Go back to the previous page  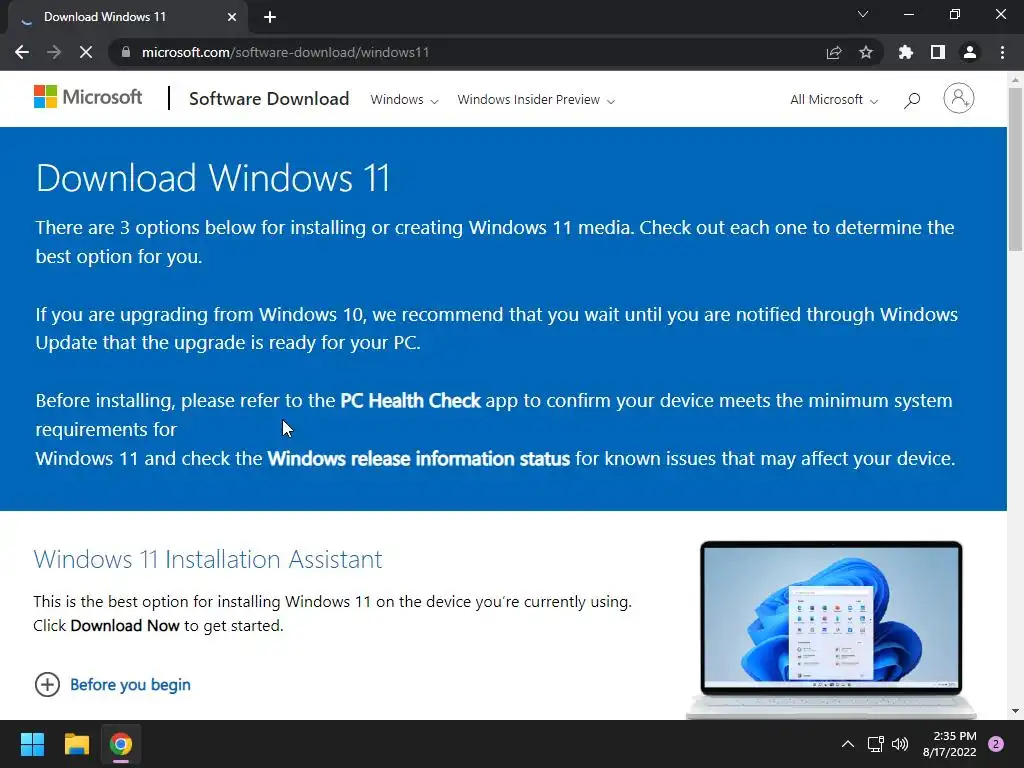click(22, 52)
